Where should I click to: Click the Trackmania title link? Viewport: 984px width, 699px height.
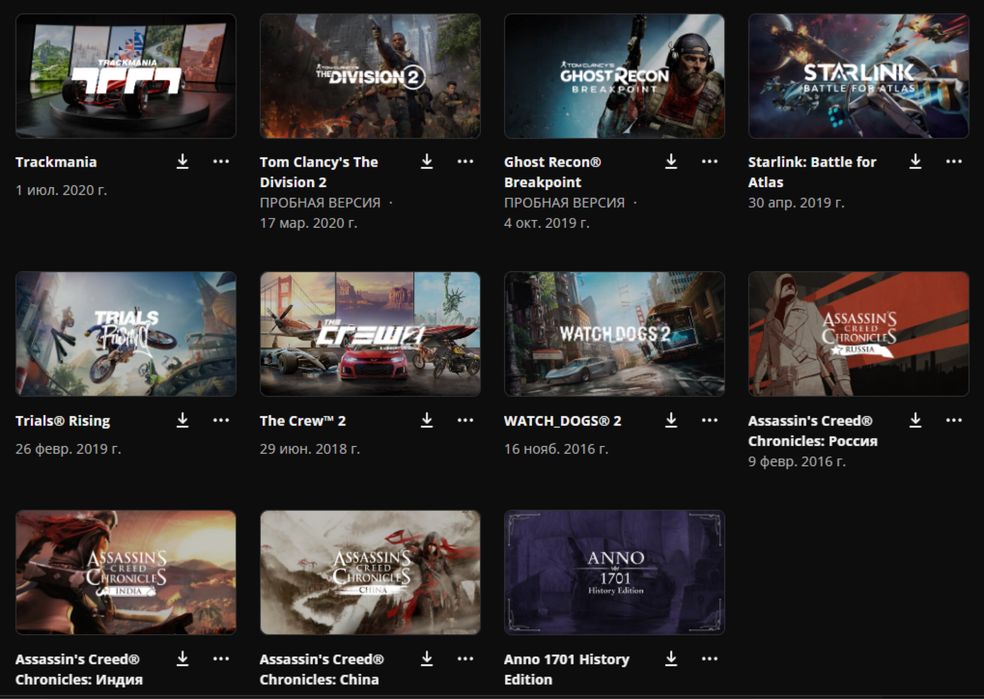[56, 162]
